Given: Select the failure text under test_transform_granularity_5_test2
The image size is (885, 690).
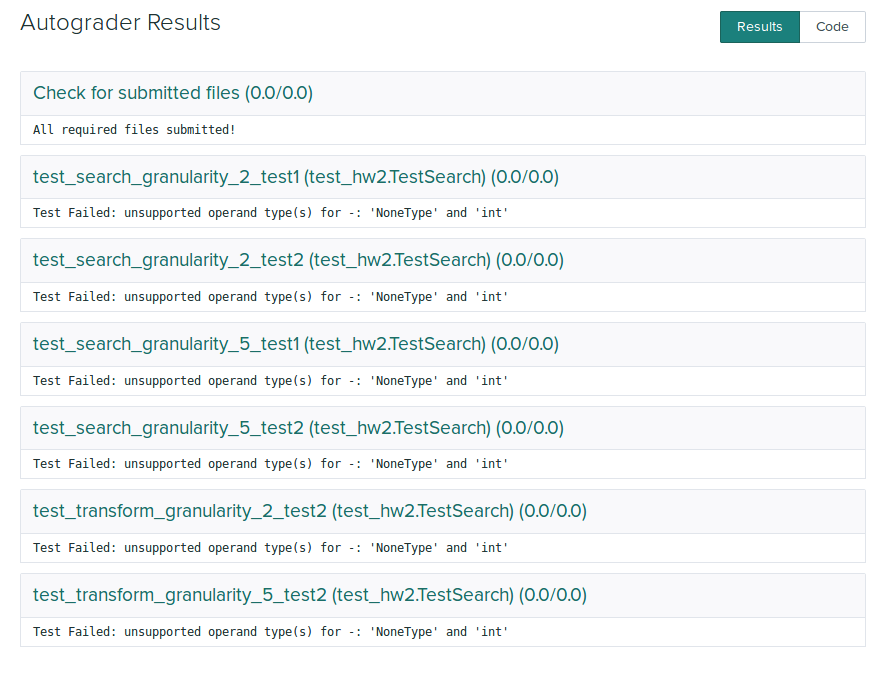Looking at the screenshot, I should point(270,632).
